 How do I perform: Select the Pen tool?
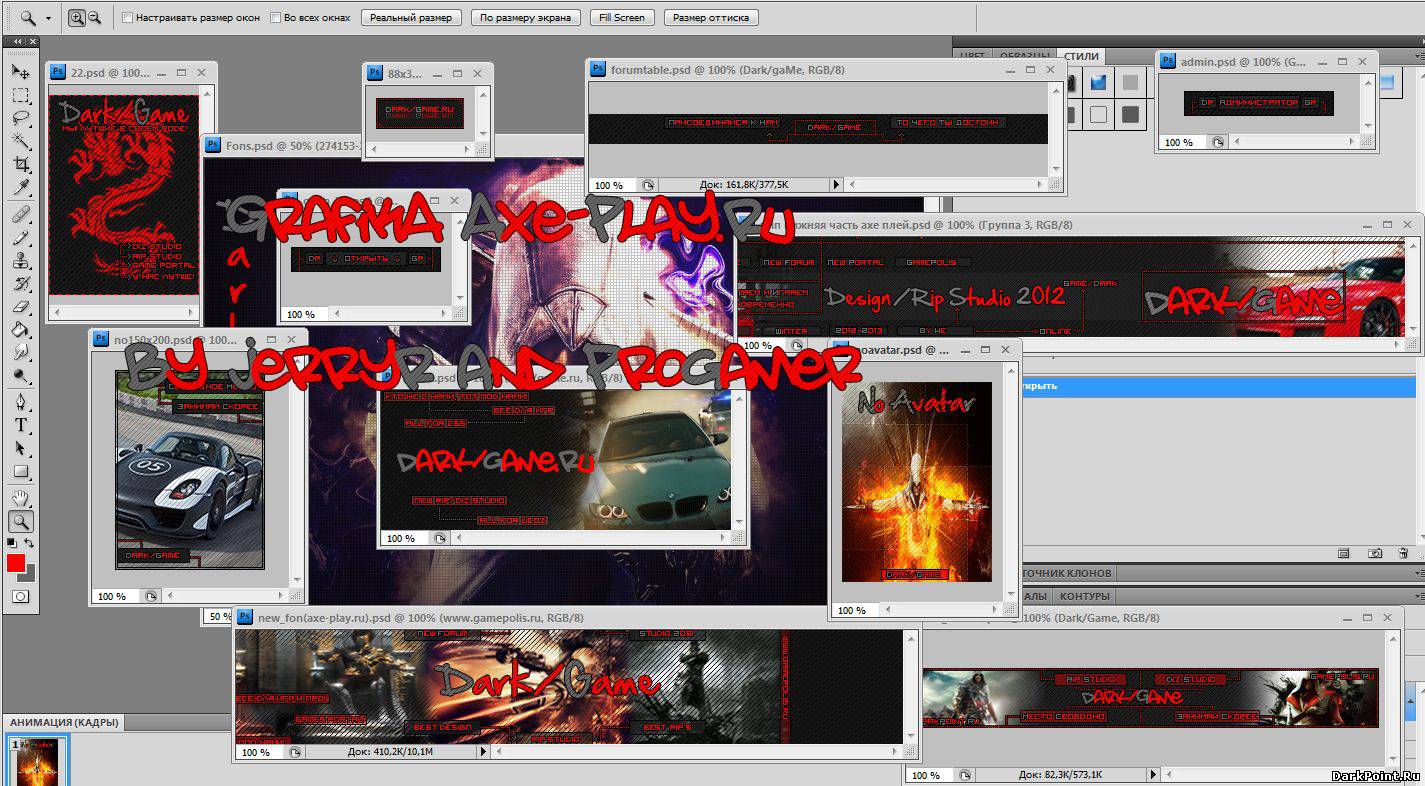(20, 402)
